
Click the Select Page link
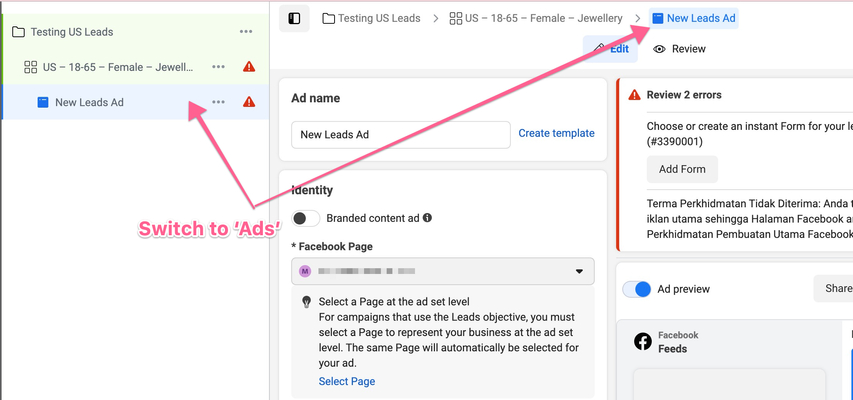347,381
